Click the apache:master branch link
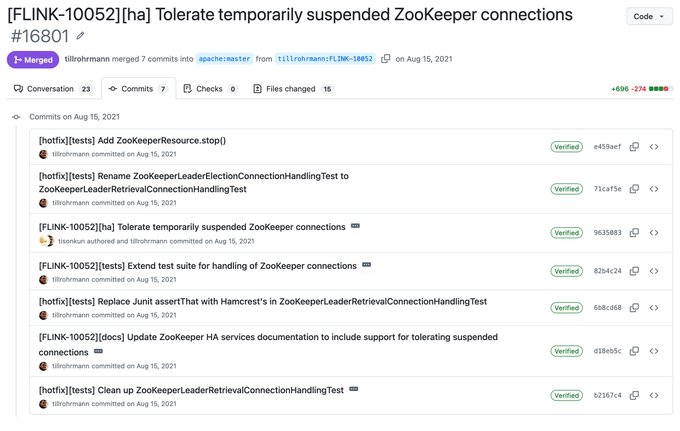 click(224, 59)
